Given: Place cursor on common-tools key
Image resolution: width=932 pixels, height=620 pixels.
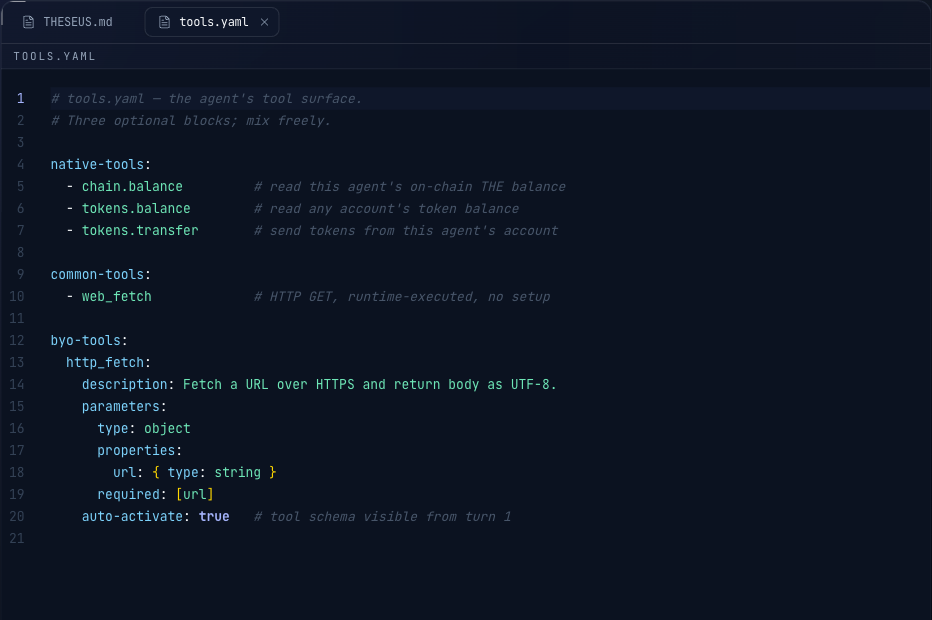Looking at the screenshot, I should 97,274.
